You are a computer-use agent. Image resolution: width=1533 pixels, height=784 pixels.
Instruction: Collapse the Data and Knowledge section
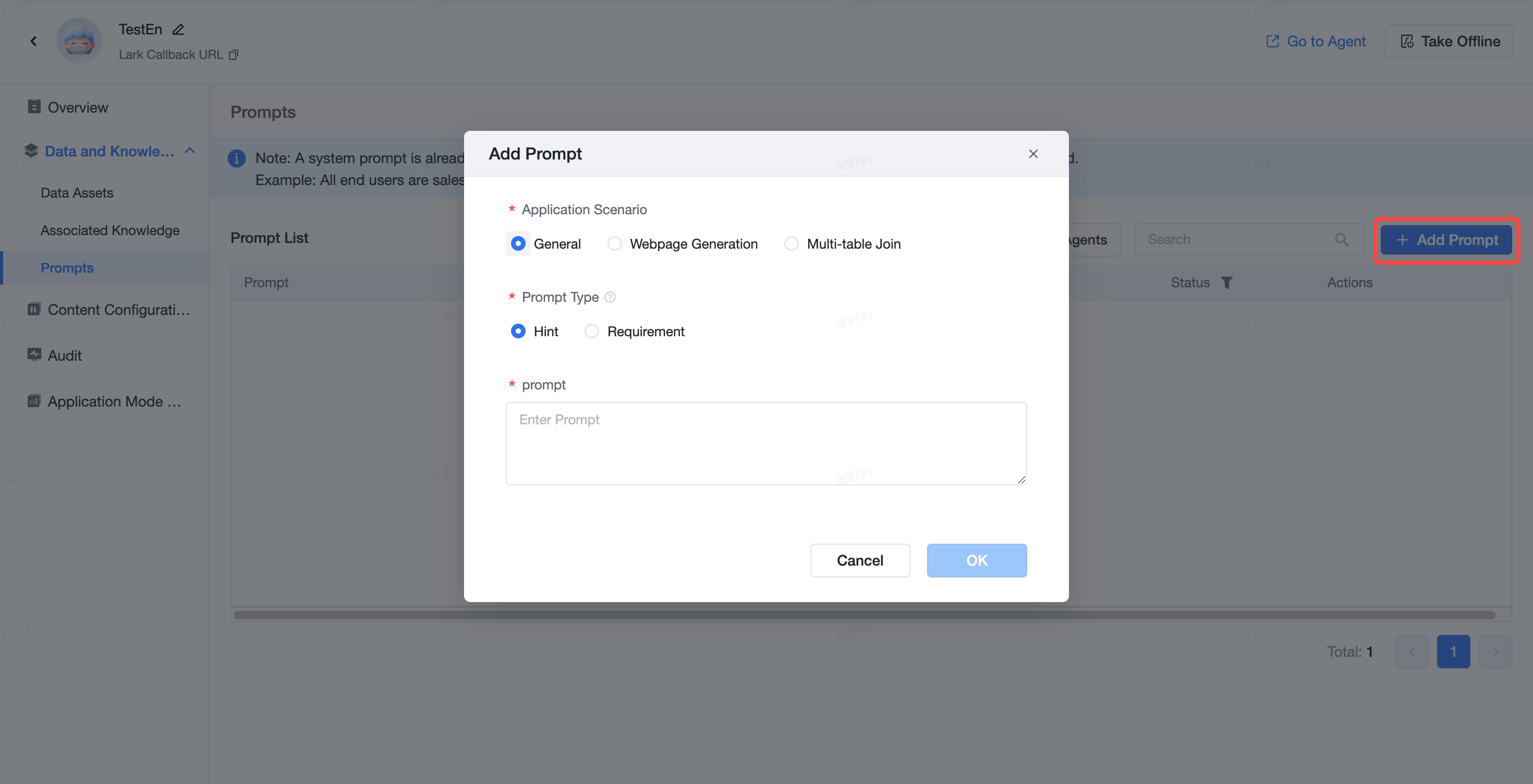(190, 151)
